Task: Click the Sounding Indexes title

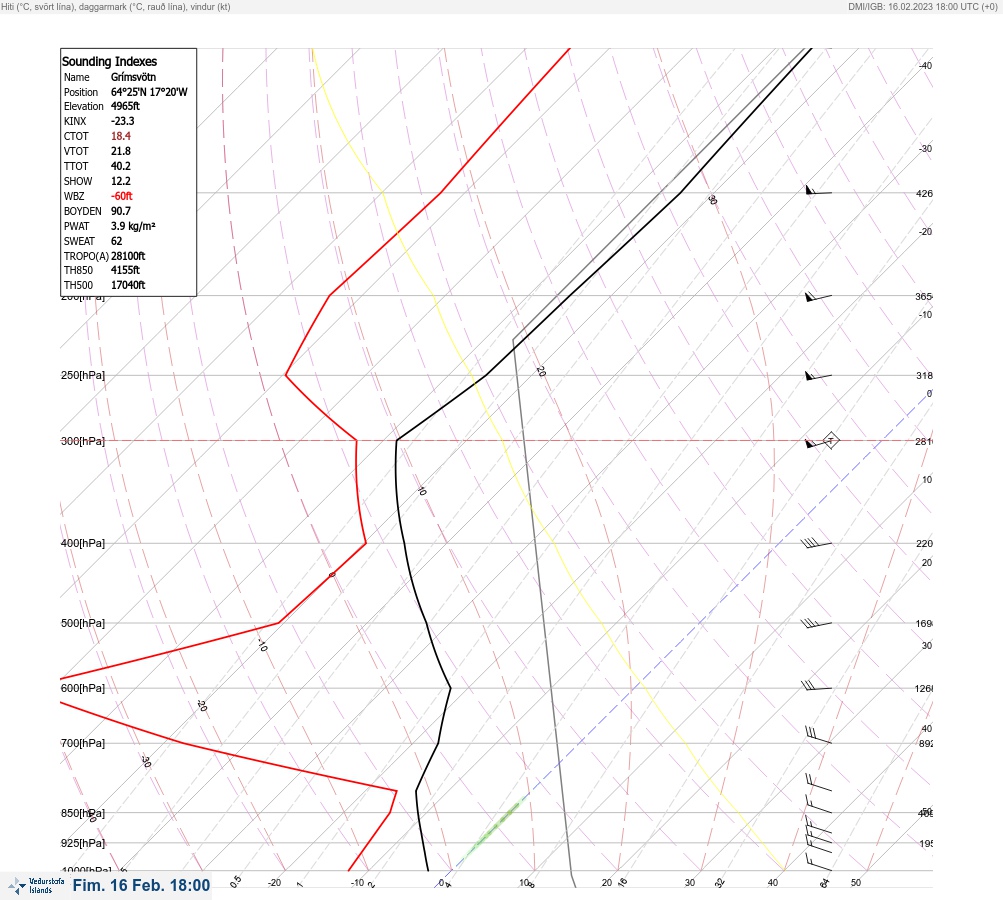Action: pos(109,61)
